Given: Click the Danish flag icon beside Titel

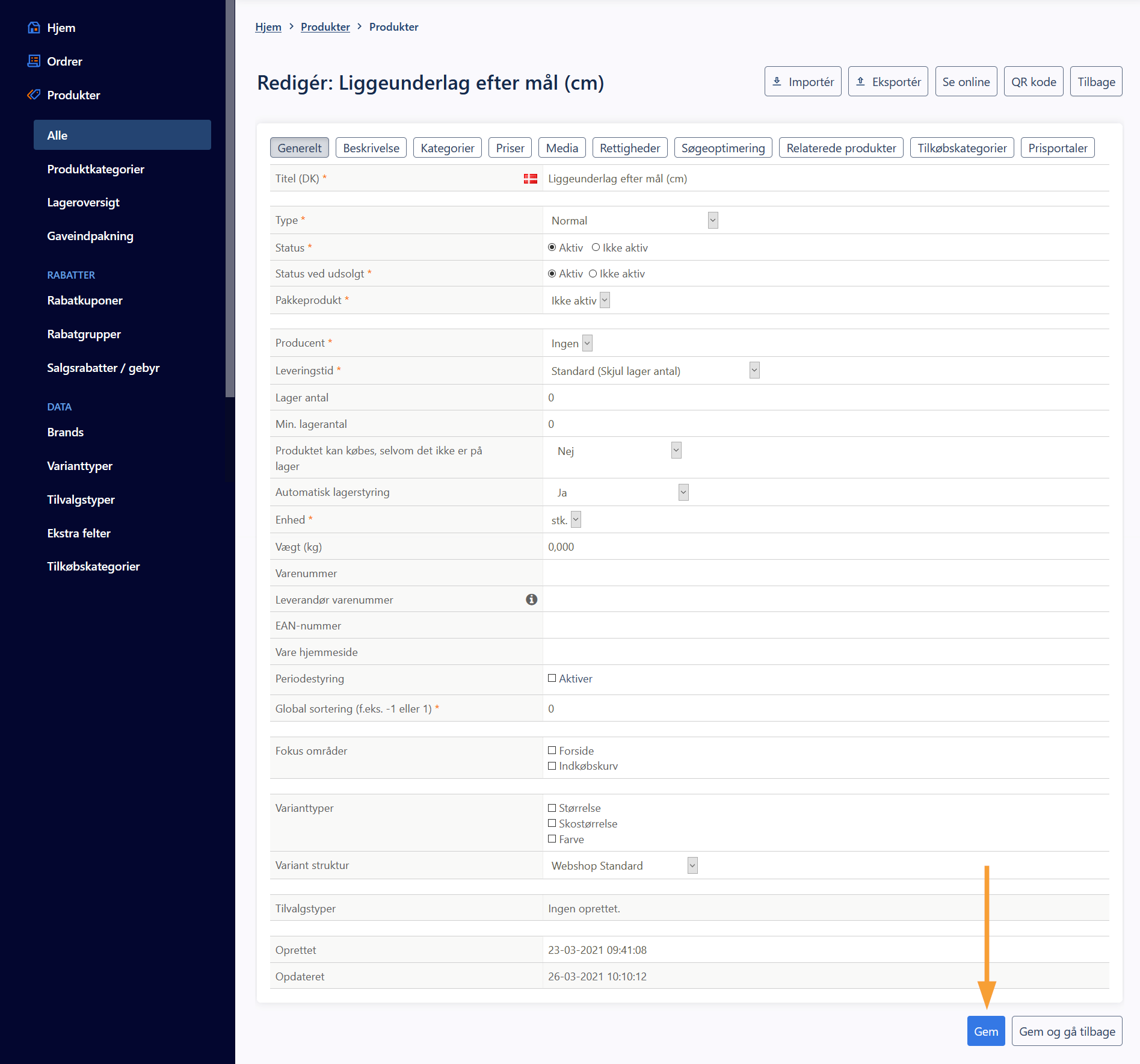Looking at the screenshot, I should click(x=530, y=179).
